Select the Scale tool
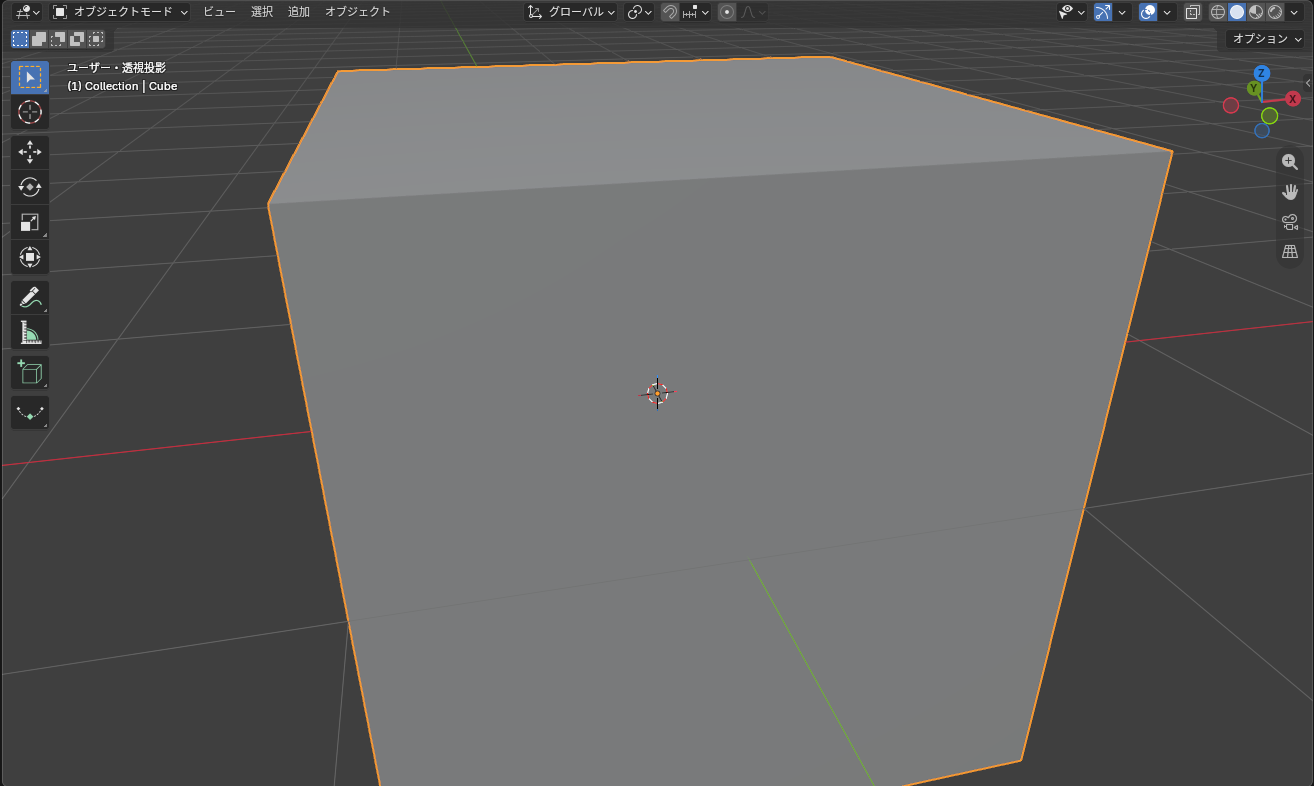Viewport: 1314px width, 786px height. click(30, 222)
